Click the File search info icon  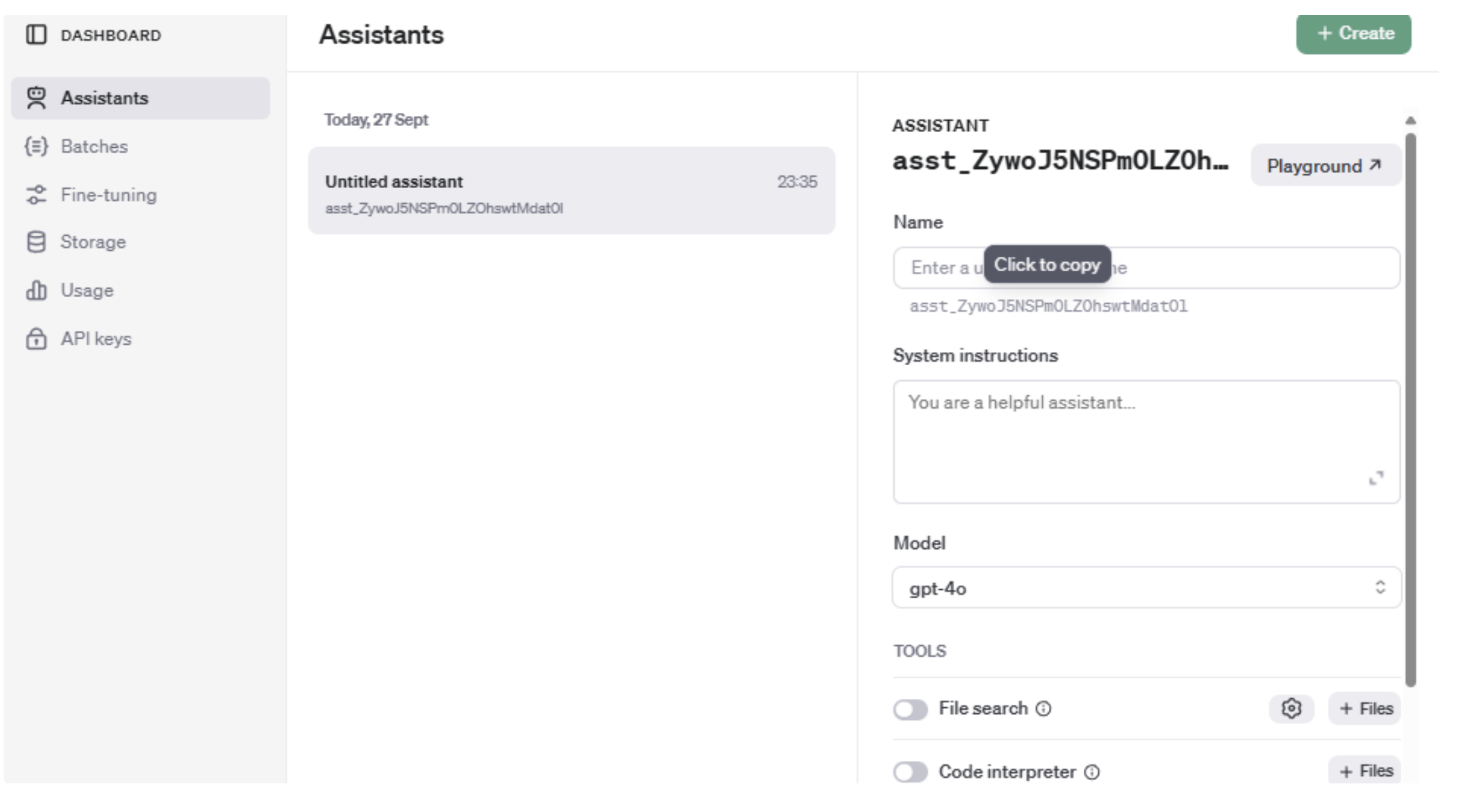1044,708
